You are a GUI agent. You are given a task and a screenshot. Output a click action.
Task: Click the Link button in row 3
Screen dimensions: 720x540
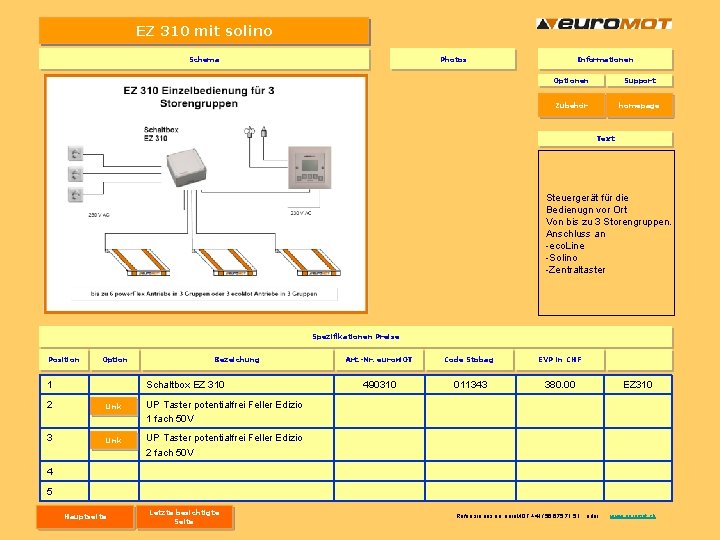coord(113,440)
